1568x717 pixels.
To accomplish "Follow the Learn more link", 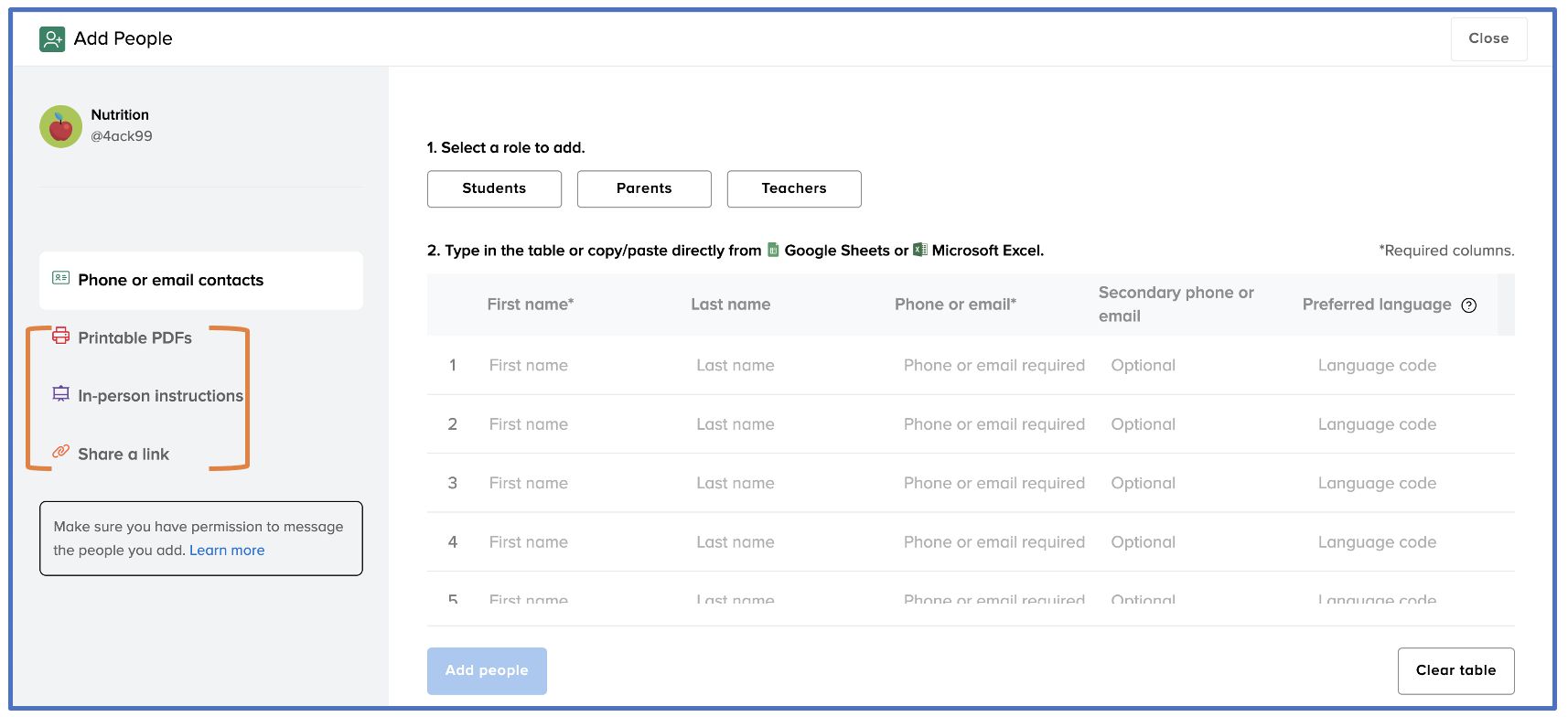I will [x=227, y=551].
